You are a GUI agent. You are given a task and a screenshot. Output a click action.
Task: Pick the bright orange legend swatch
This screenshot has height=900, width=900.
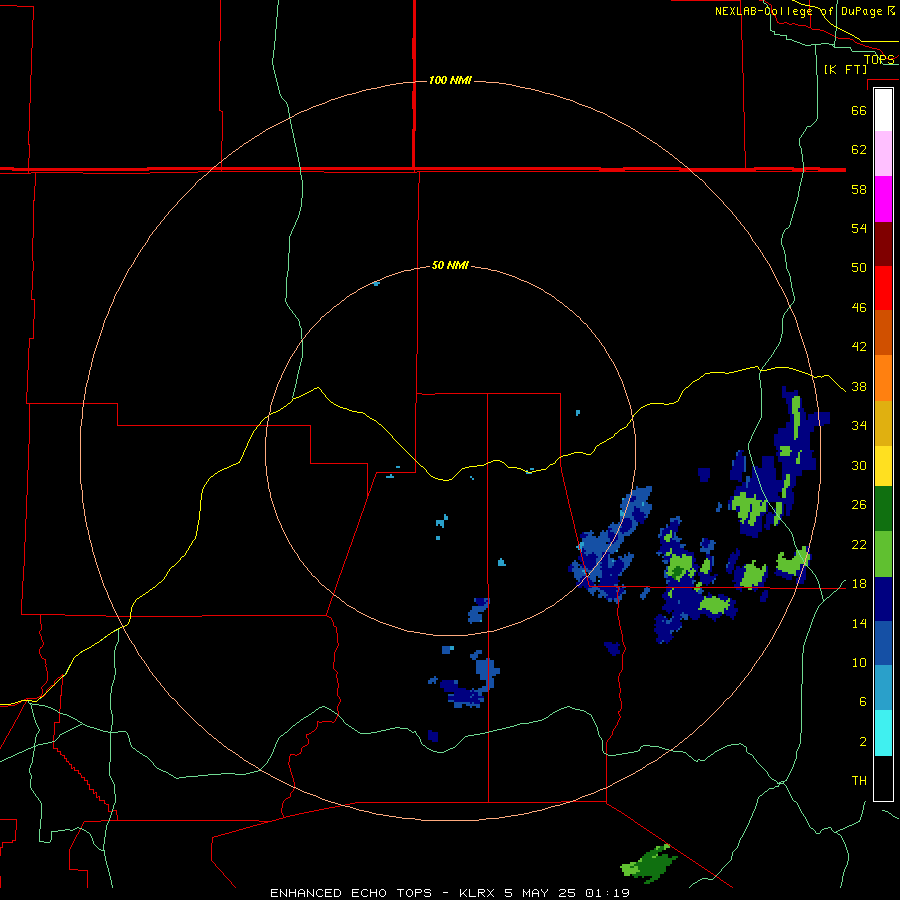tap(883, 378)
